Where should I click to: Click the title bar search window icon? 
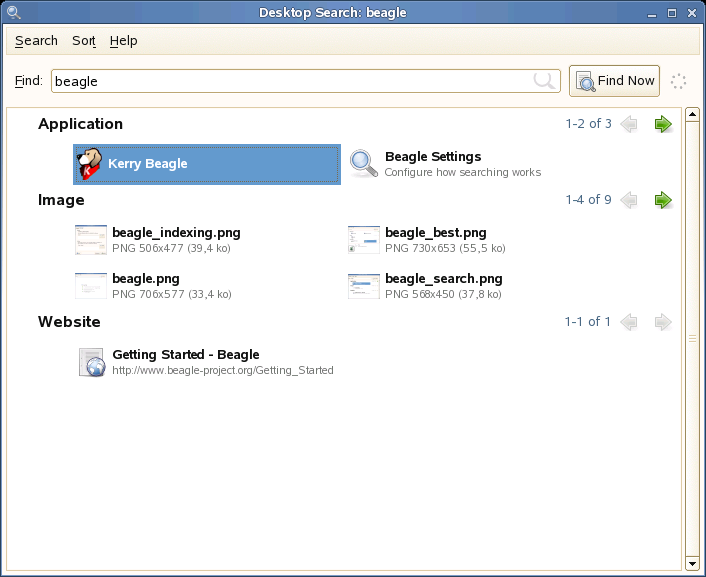(14, 13)
